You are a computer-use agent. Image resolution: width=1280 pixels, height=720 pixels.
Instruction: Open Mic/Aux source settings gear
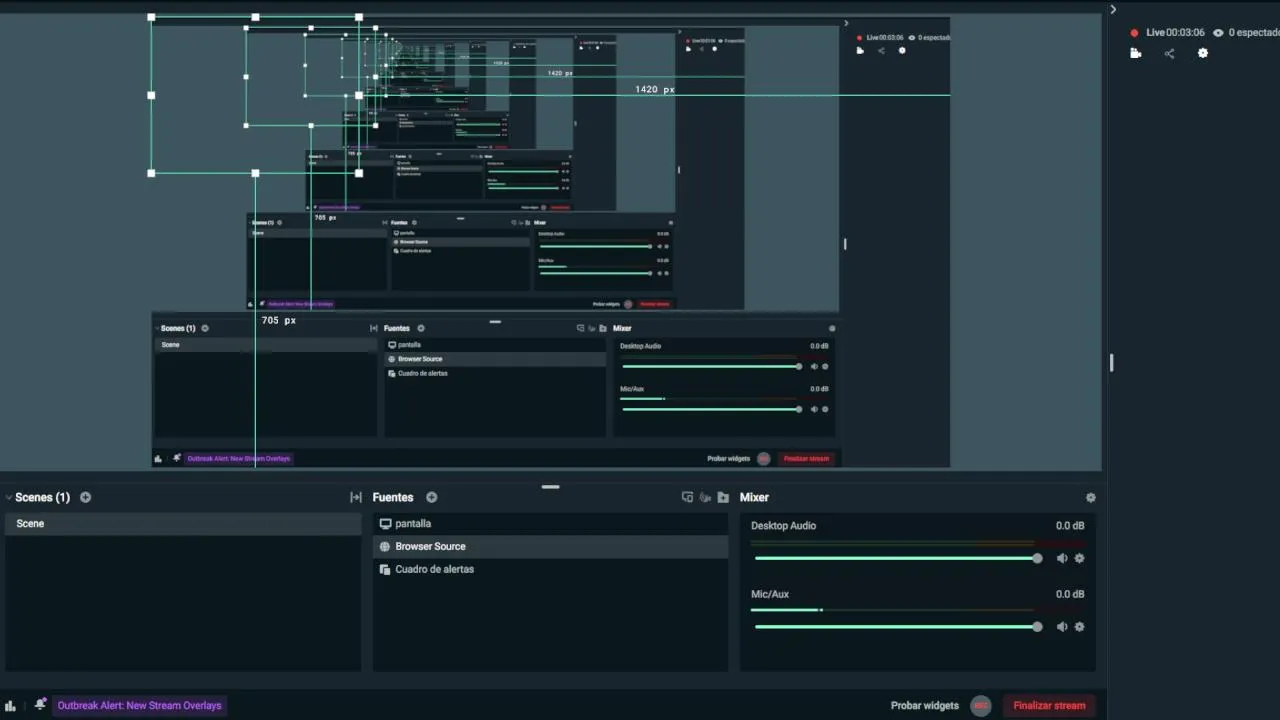(1079, 627)
